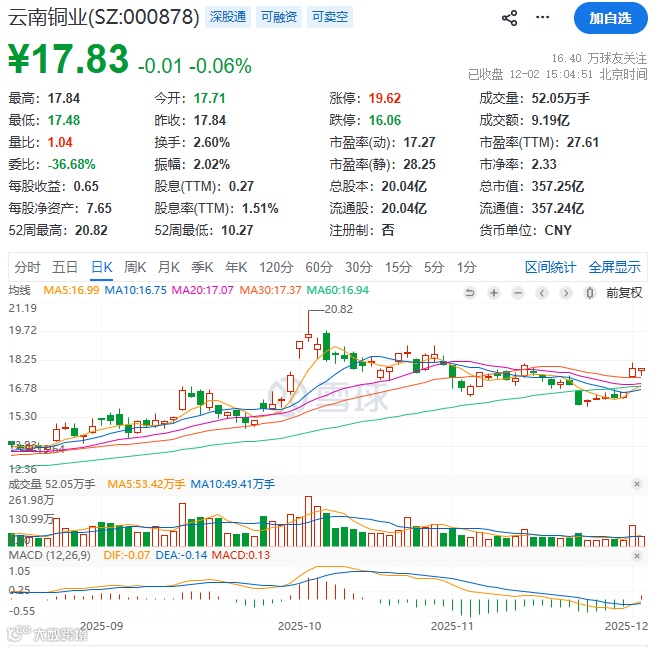
Task: Open the 月K chart tab
Action: click(x=168, y=267)
